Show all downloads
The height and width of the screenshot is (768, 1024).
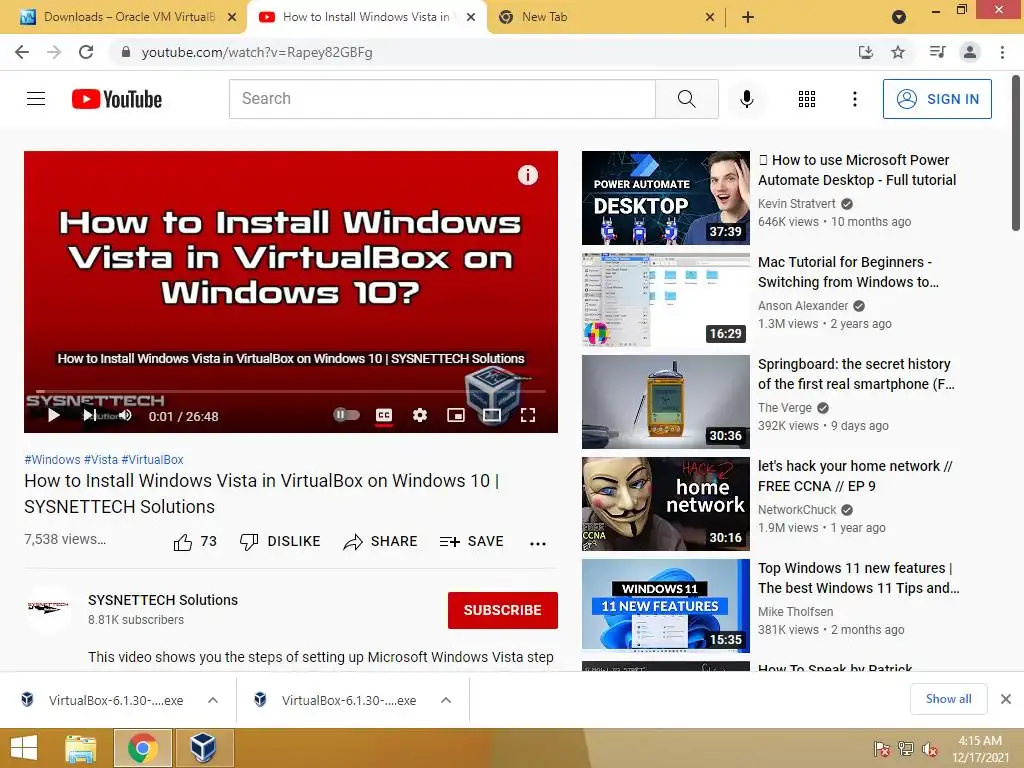948,699
